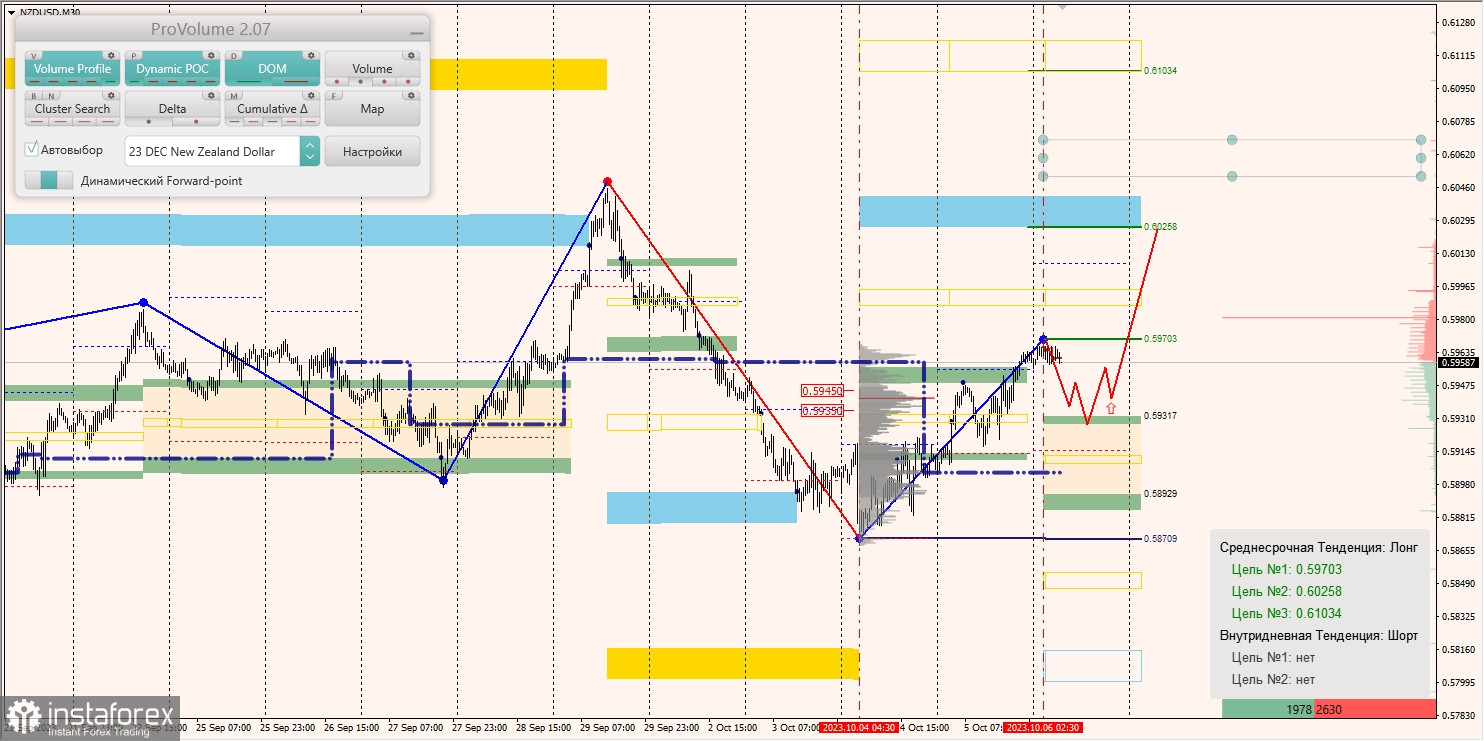Image resolution: width=1484 pixels, height=741 pixels.
Task: Toggle Dynamic POC indicator
Action: 172,69
